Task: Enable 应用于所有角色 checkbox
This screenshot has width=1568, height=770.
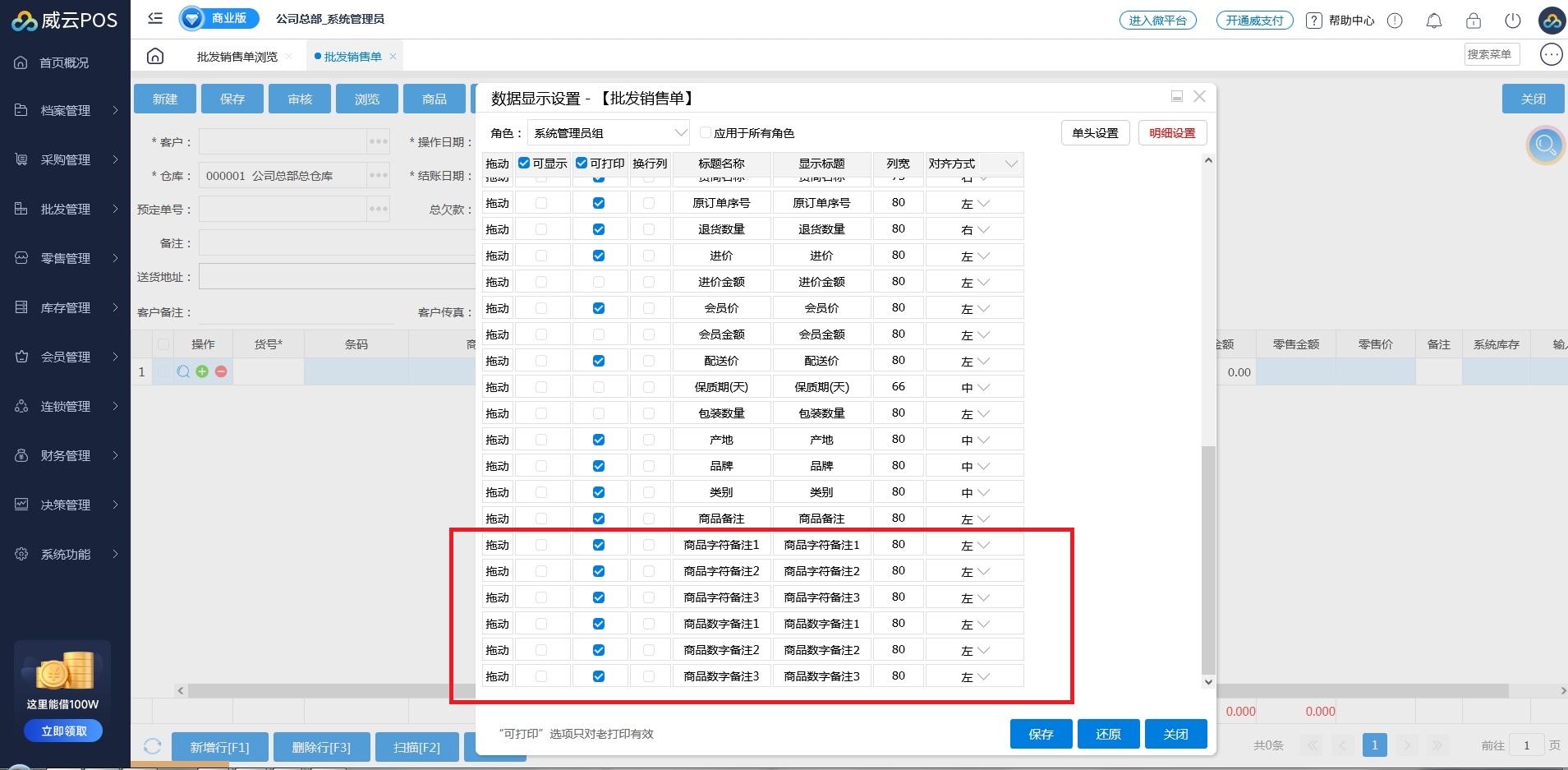Action: [x=705, y=132]
